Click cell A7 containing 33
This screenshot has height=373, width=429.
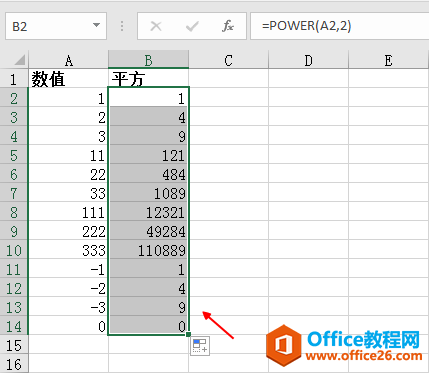69,192
